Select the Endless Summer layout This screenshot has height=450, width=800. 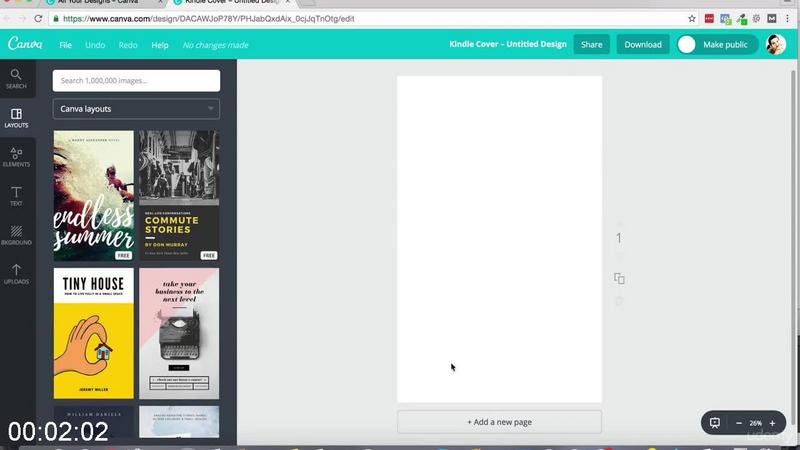tap(94, 196)
